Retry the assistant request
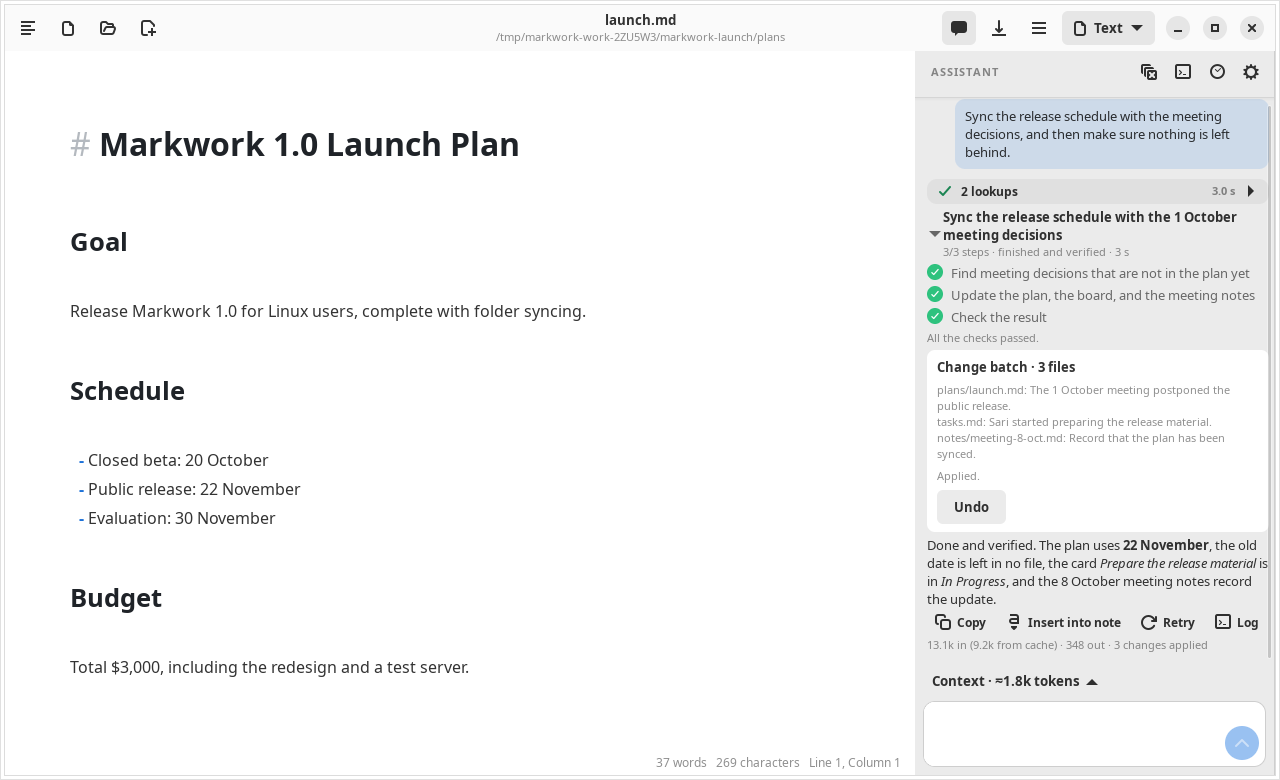This screenshot has width=1280, height=780. pyautogui.click(x=1167, y=622)
